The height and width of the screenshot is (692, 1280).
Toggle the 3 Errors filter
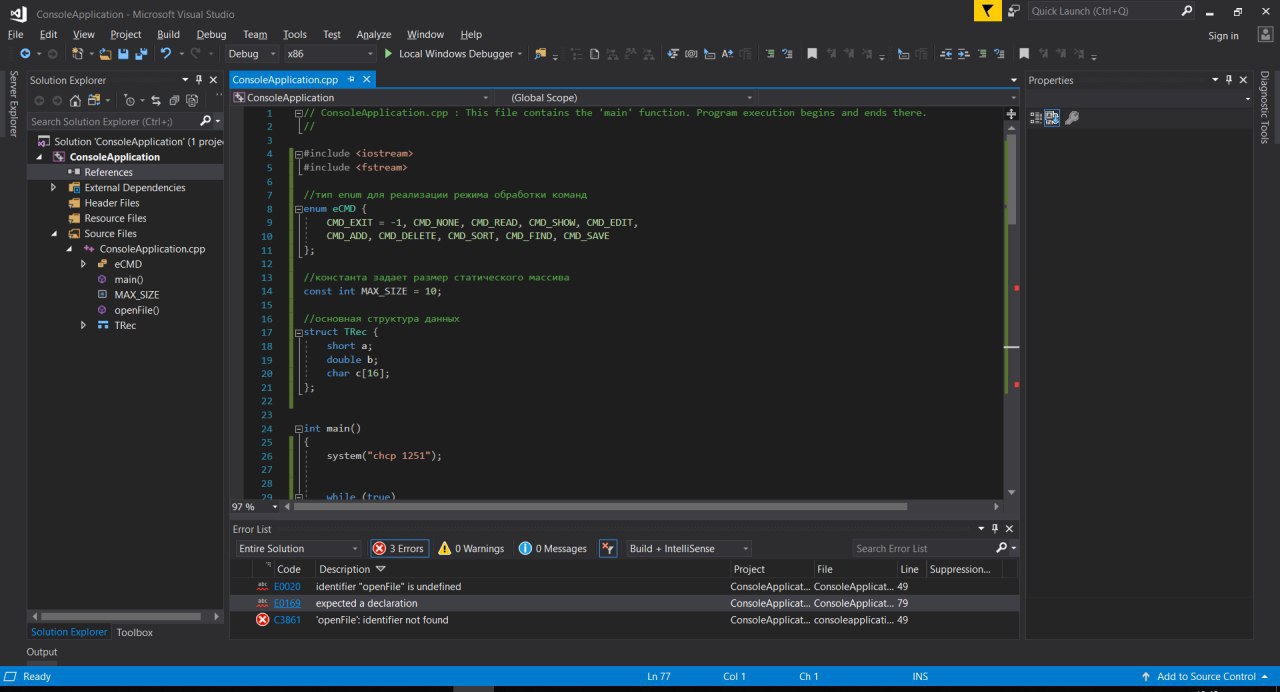[399, 548]
